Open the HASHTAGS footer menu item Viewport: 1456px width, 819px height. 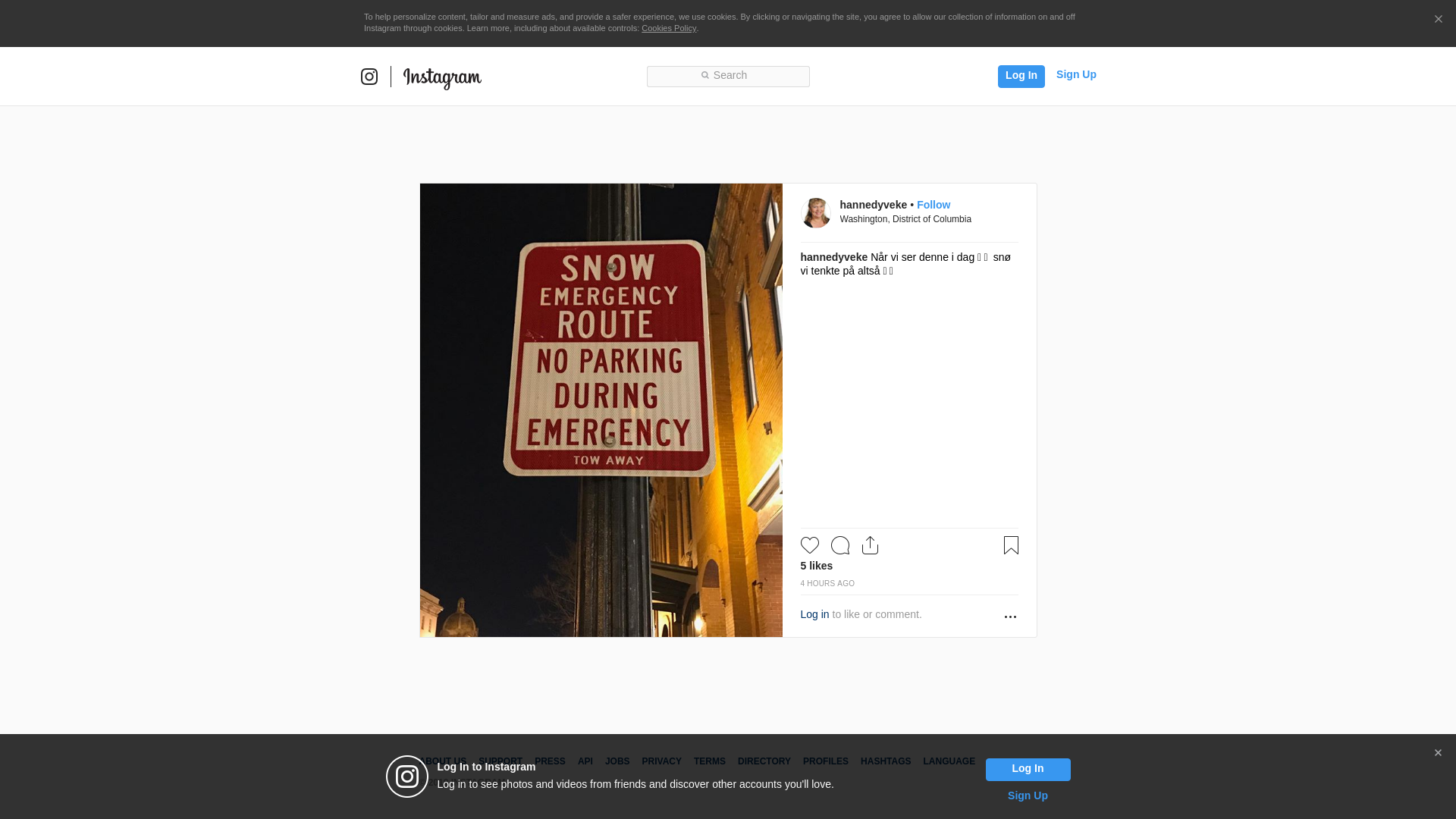coord(885,761)
